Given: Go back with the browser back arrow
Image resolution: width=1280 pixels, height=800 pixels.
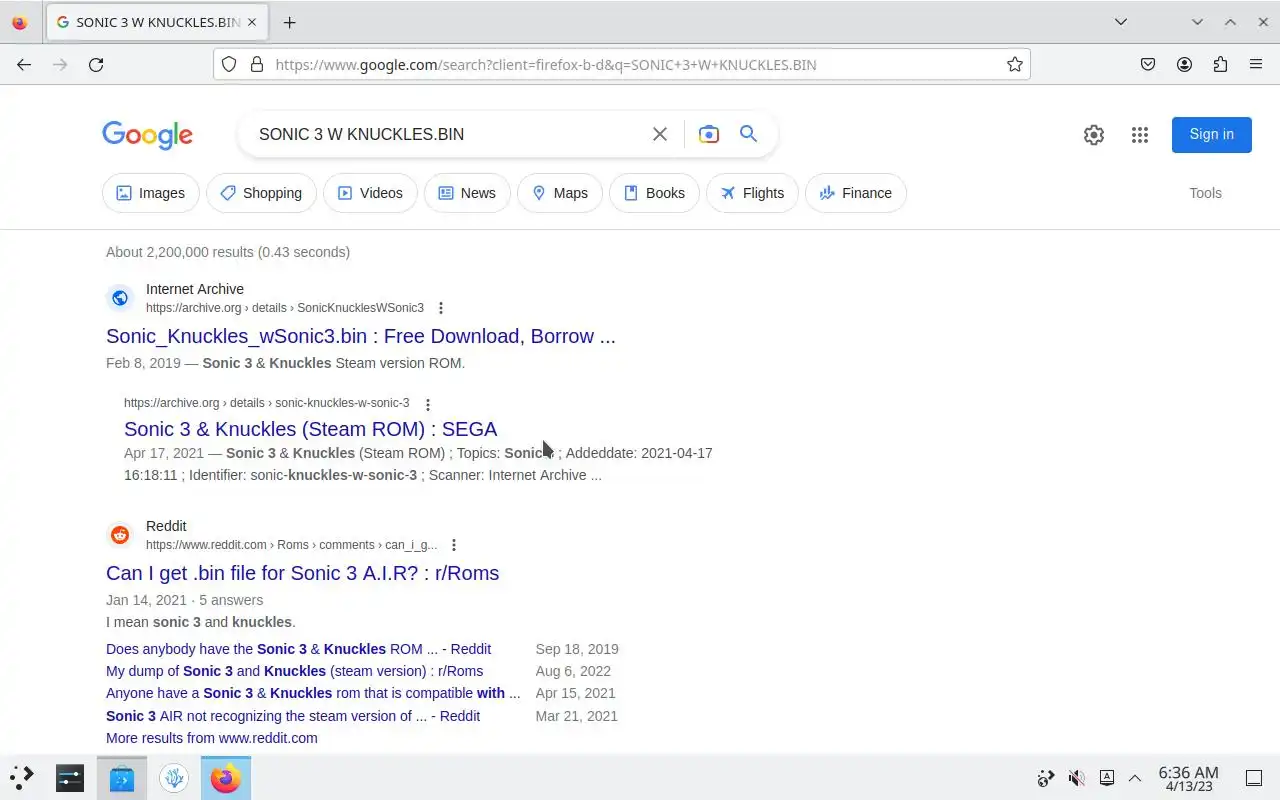Looking at the screenshot, I should [24, 64].
